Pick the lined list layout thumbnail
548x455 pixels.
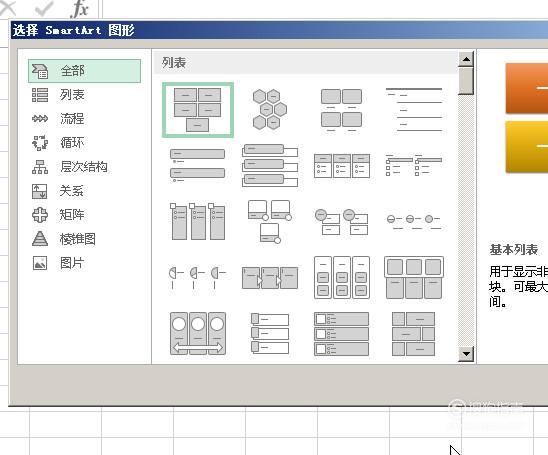[414, 109]
